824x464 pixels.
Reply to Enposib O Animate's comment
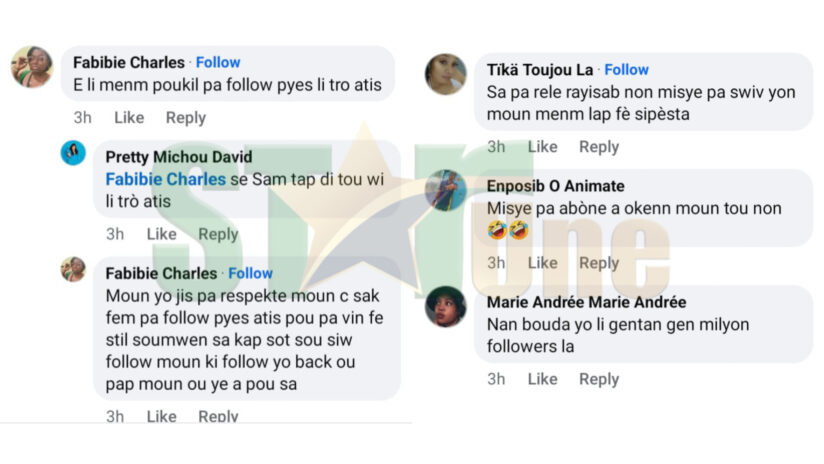point(599,263)
